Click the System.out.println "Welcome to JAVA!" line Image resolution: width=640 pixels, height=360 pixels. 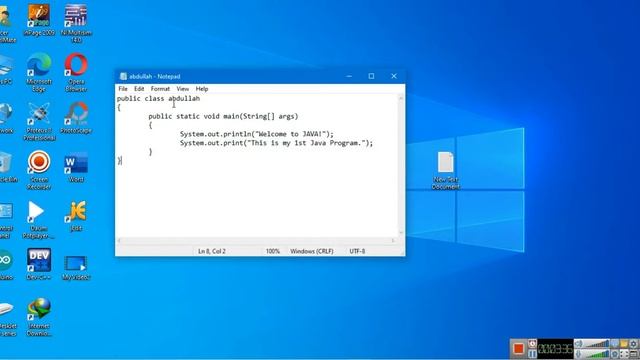pyautogui.click(x=257, y=134)
